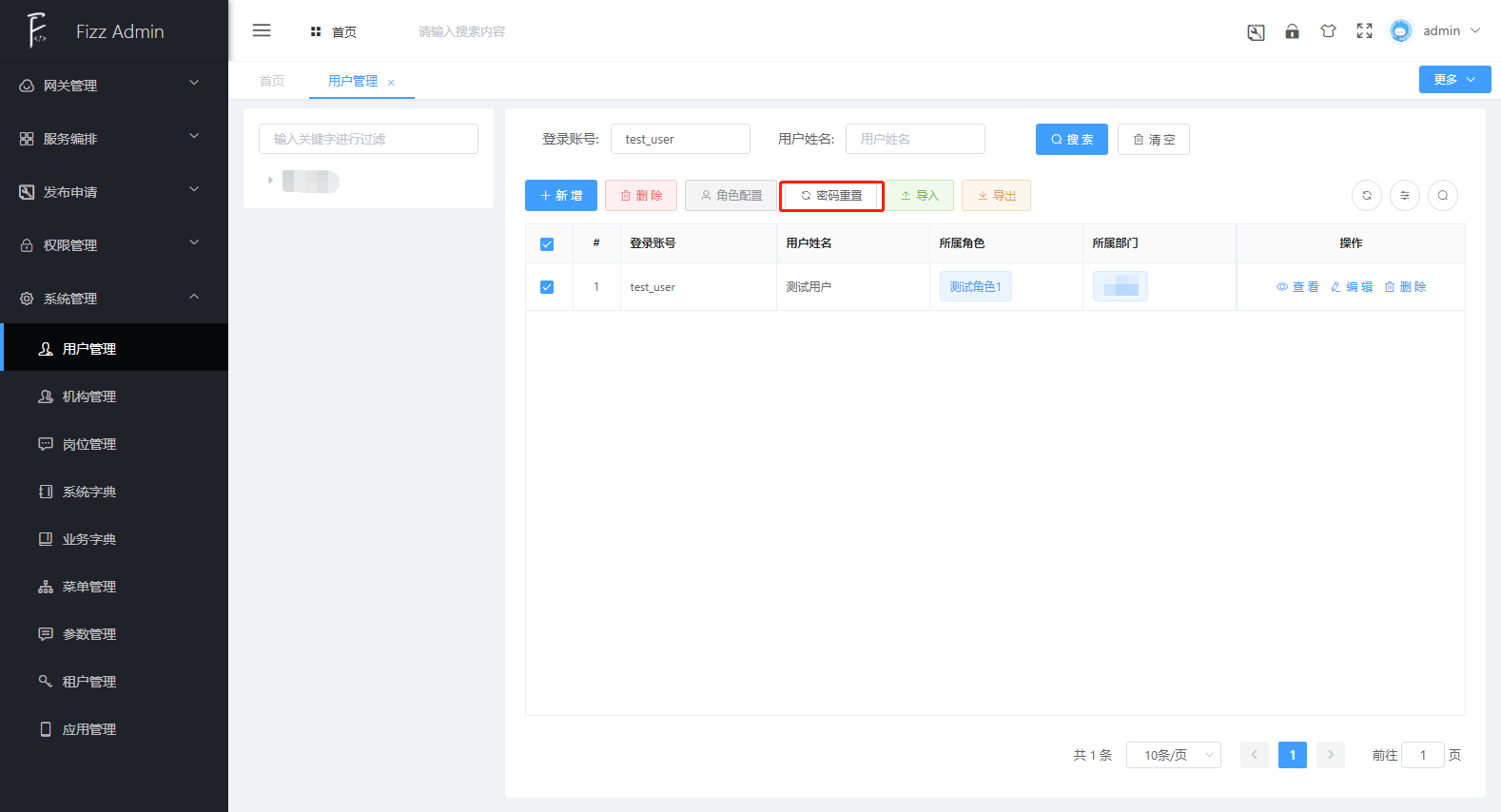Click the department tag in test_user row
1501x812 pixels.
[1121, 286]
